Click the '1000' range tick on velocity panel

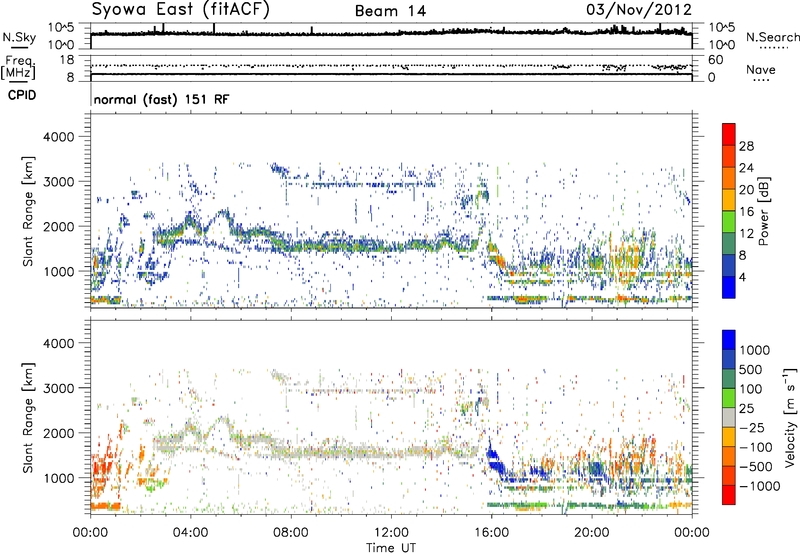click(58, 478)
